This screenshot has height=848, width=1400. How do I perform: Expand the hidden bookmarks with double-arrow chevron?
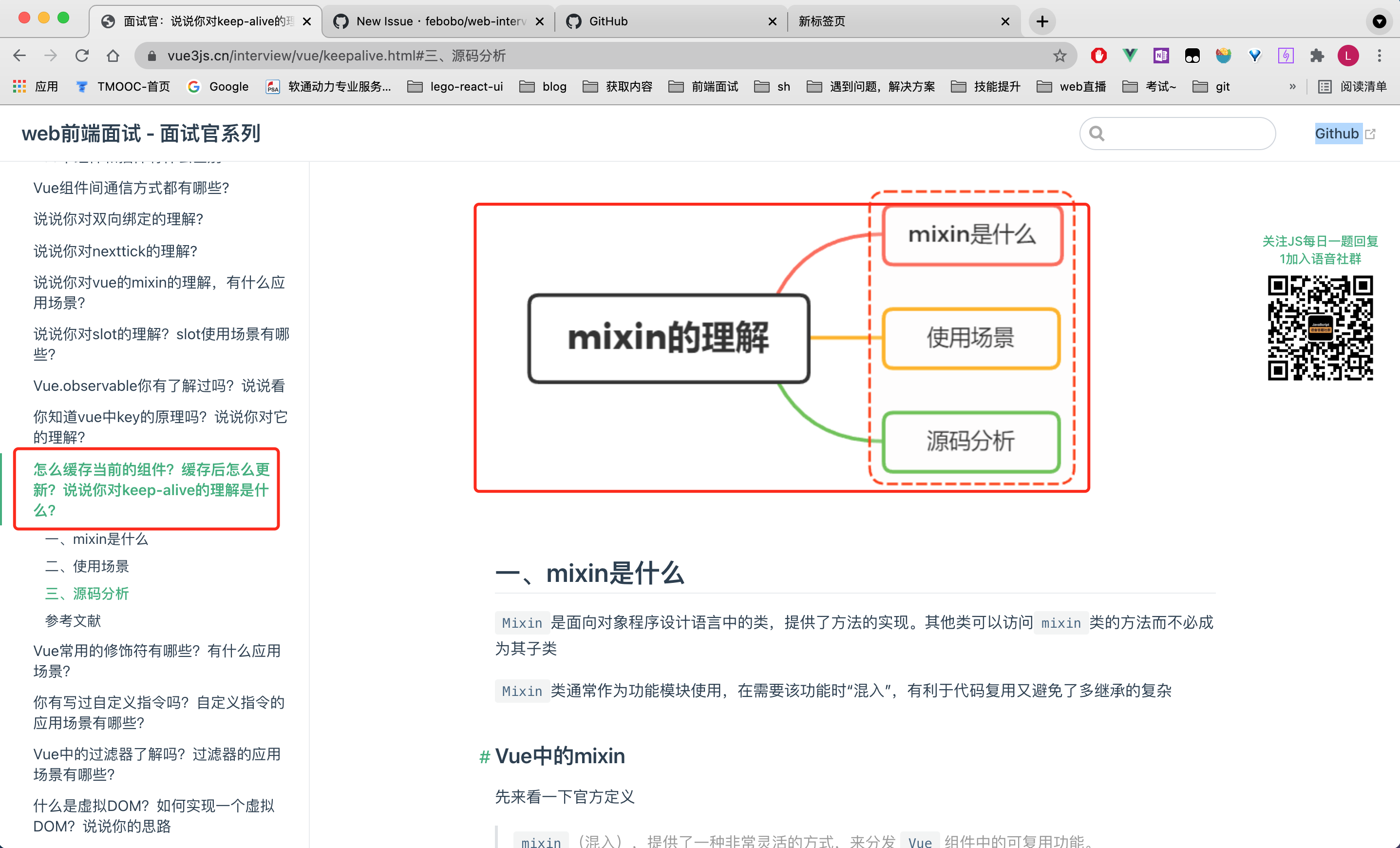(x=1293, y=86)
